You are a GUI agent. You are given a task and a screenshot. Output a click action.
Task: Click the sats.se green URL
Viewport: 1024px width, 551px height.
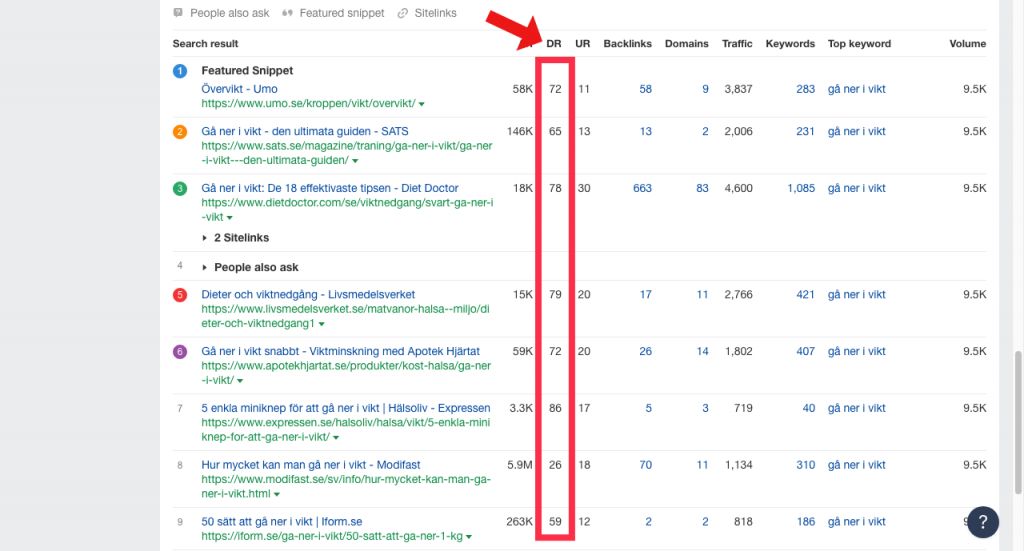347,153
